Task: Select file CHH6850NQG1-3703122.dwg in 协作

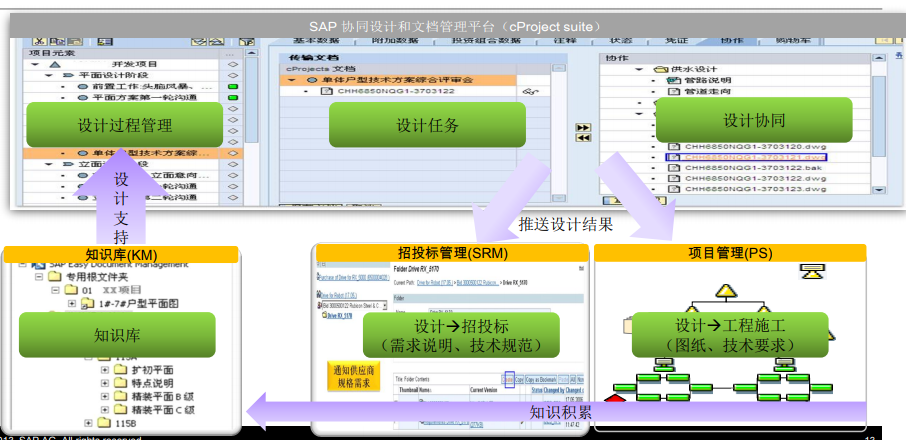Action: coord(755,178)
